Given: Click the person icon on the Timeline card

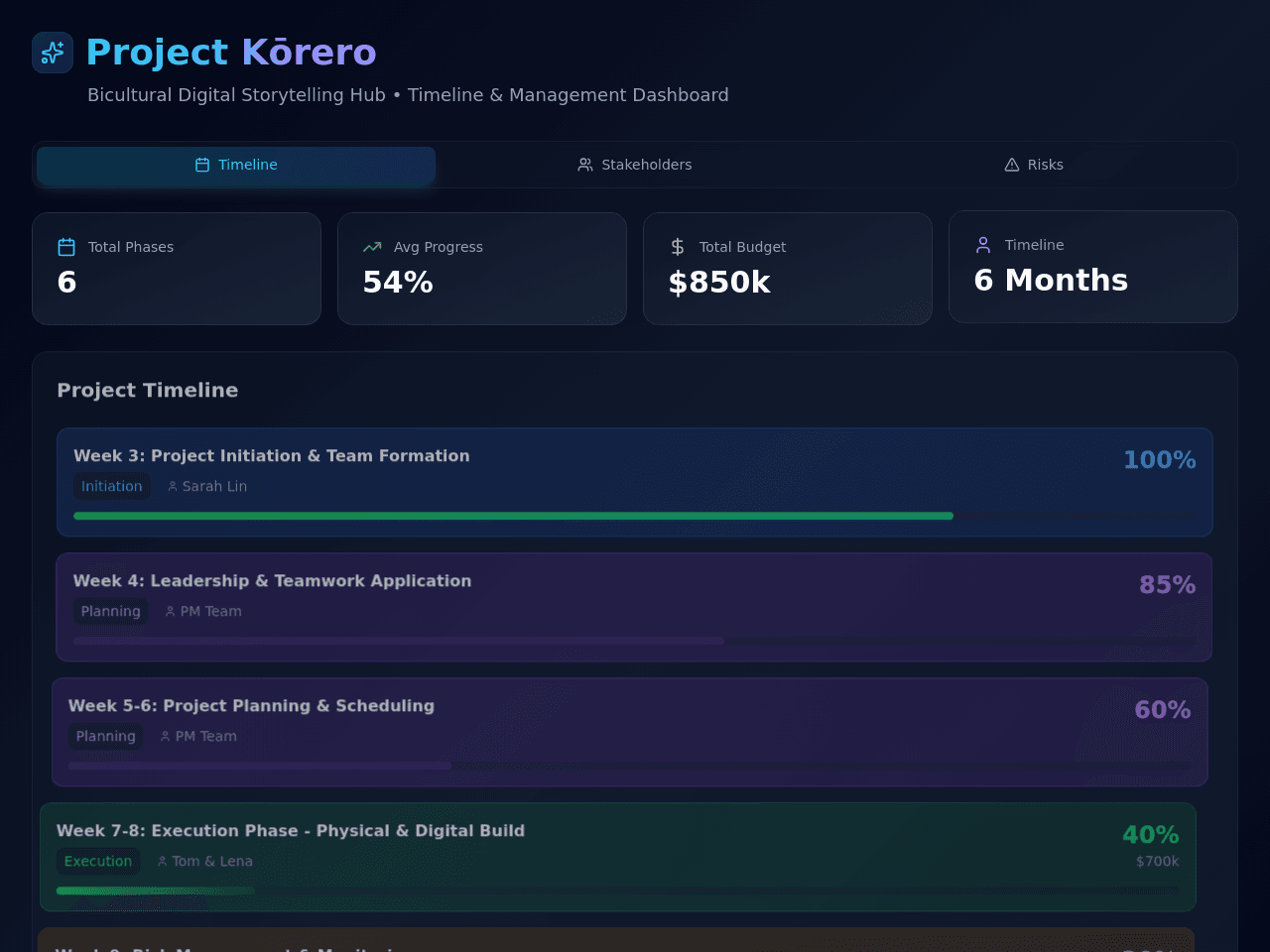Looking at the screenshot, I should point(983,245).
